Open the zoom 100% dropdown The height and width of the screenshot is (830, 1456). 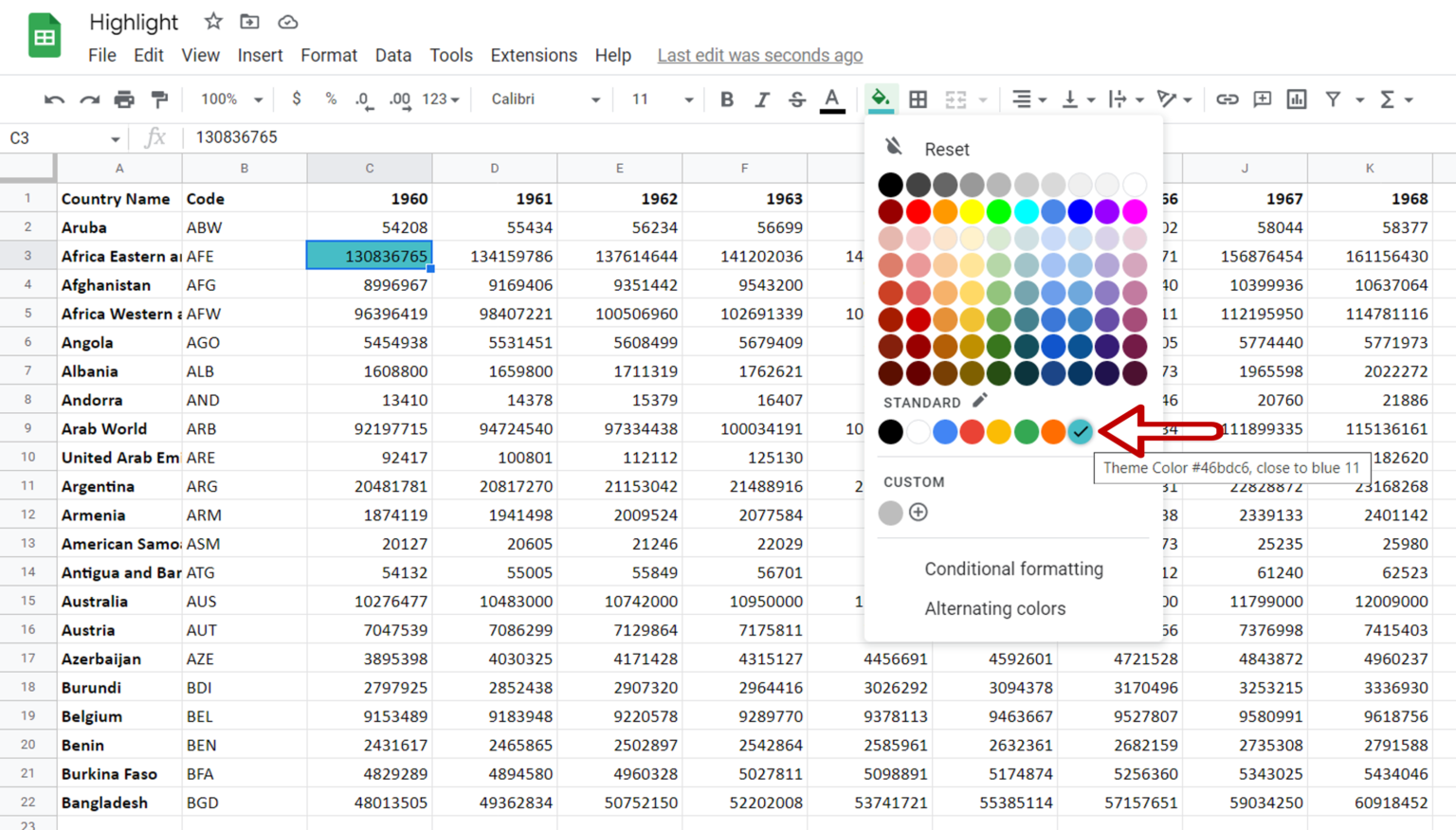pyautogui.click(x=231, y=99)
